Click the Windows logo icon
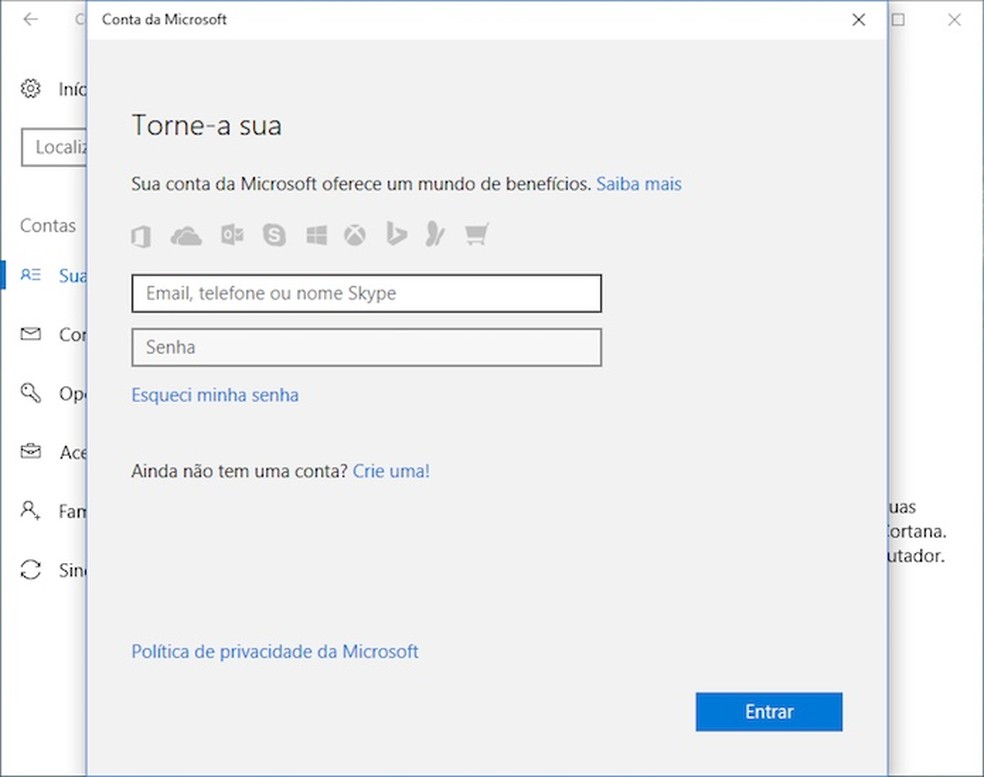The height and width of the screenshot is (777, 984). pos(316,235)
